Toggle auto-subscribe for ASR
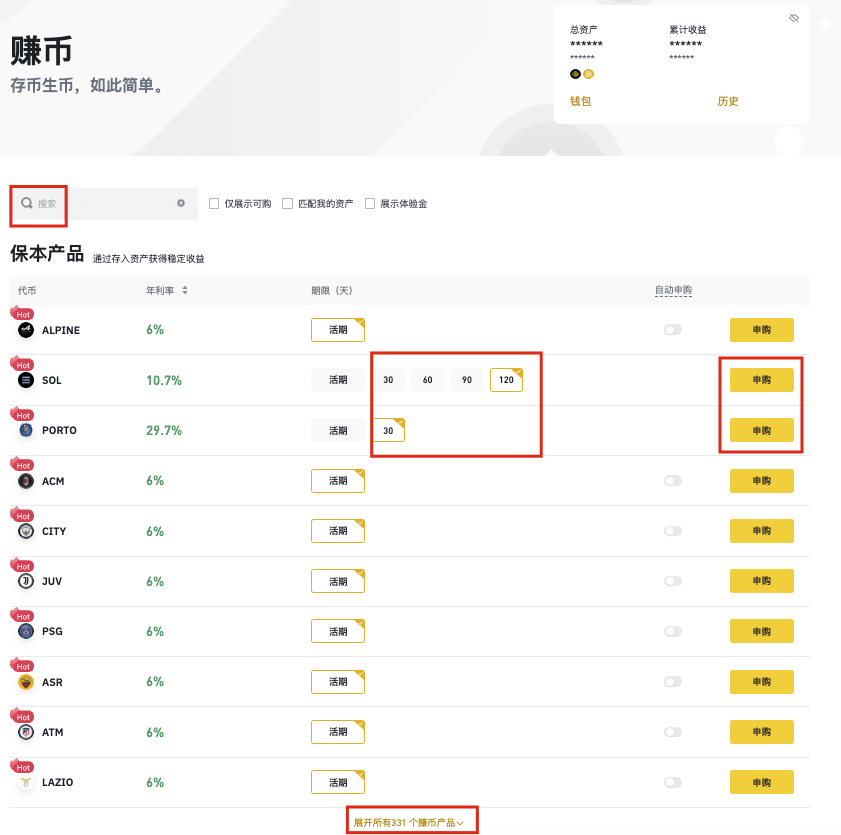Viewport: 841px width, 835px height. tap(673, 682)
